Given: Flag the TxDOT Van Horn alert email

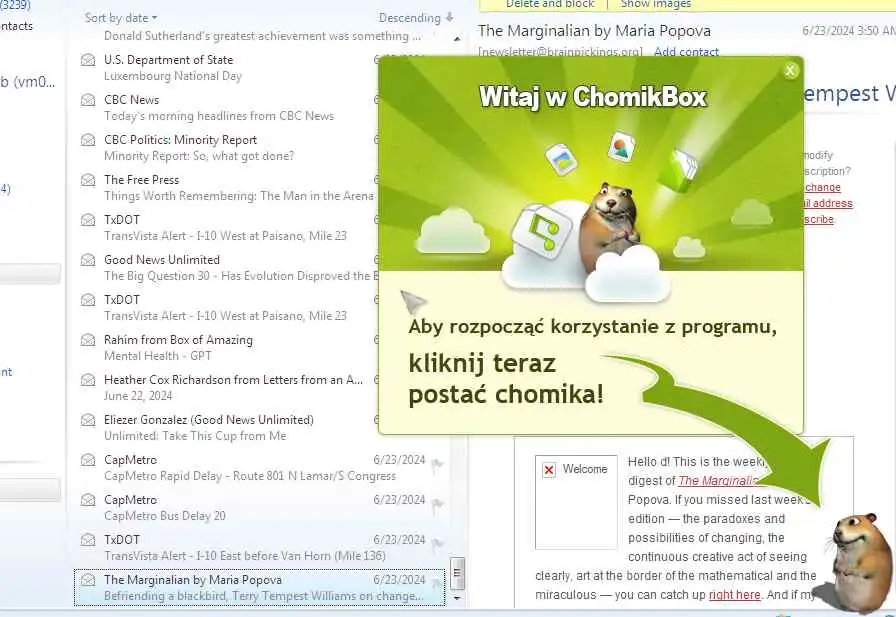Looking at the screenshot, I should 437,546.
